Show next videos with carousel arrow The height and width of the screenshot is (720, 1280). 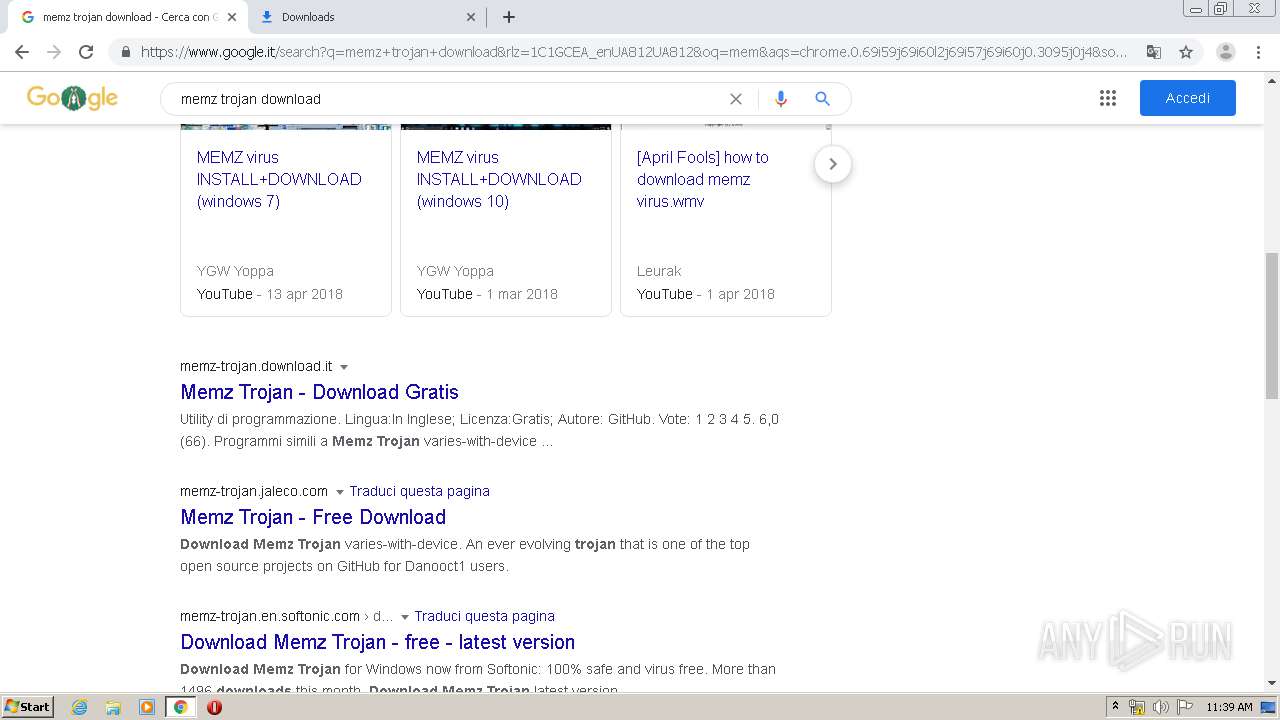833,164
